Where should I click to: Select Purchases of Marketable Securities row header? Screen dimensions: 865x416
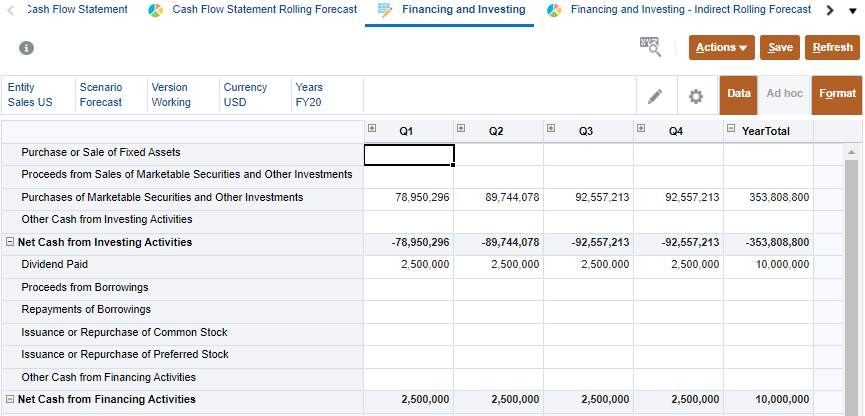tap(183, 197)
